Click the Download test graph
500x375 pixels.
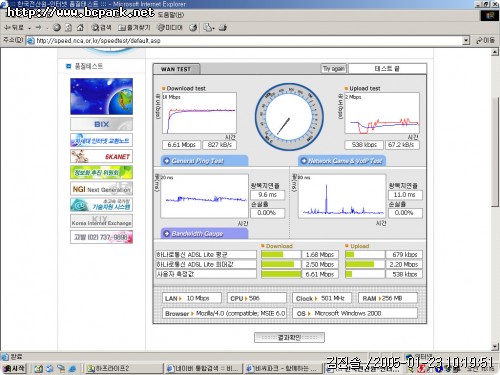199,113
